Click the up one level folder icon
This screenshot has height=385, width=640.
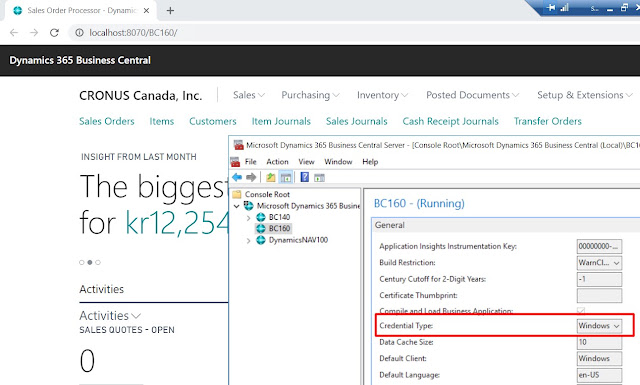coord(270,177)
